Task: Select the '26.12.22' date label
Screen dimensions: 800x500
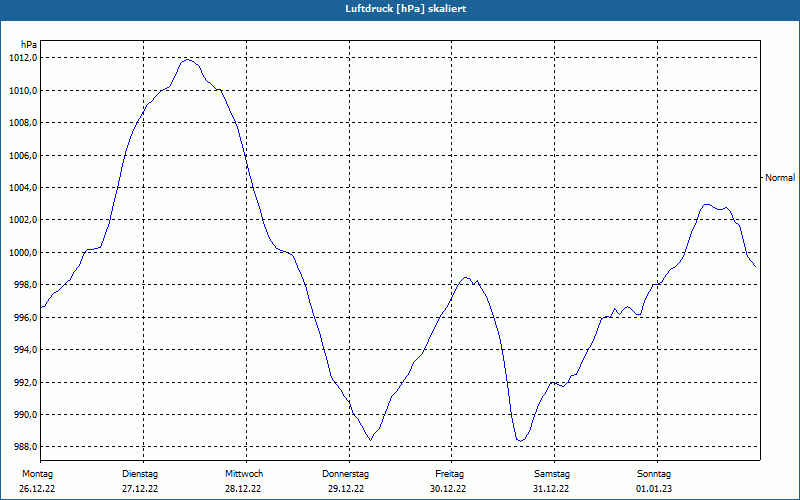Action: pos(37,489)
